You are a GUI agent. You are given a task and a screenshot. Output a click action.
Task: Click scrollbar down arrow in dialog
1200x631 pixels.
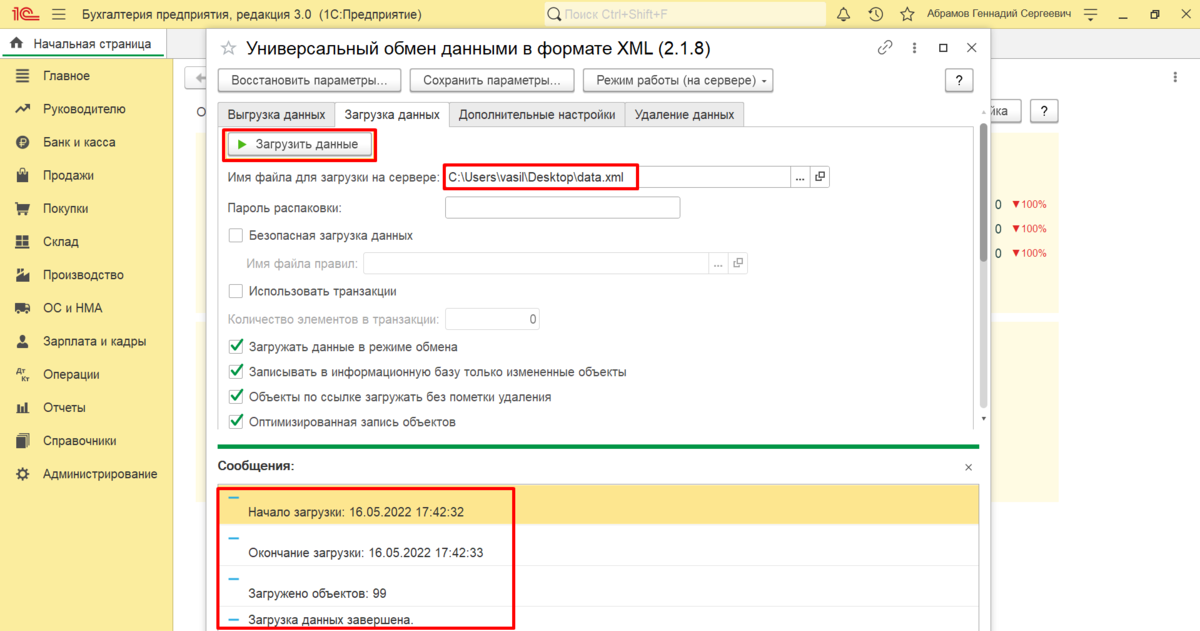(x=983, y=419)
